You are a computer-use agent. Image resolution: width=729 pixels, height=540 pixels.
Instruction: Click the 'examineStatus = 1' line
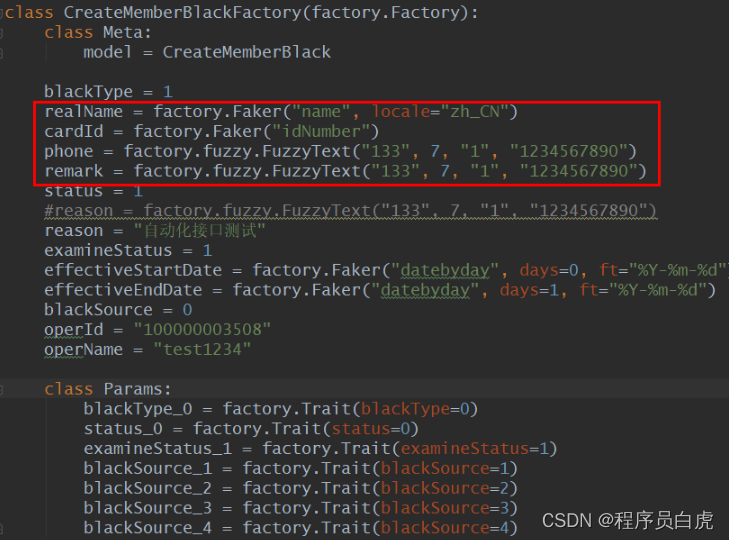tap(128, 251)
